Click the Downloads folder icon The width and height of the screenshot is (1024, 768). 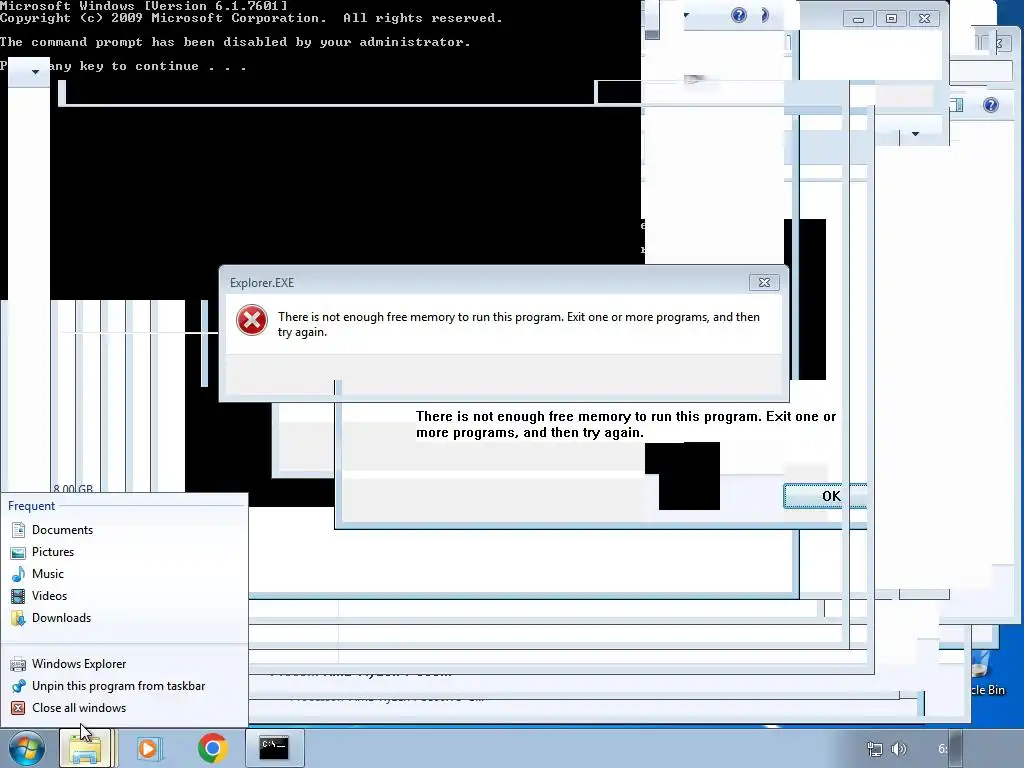(18, 618)
